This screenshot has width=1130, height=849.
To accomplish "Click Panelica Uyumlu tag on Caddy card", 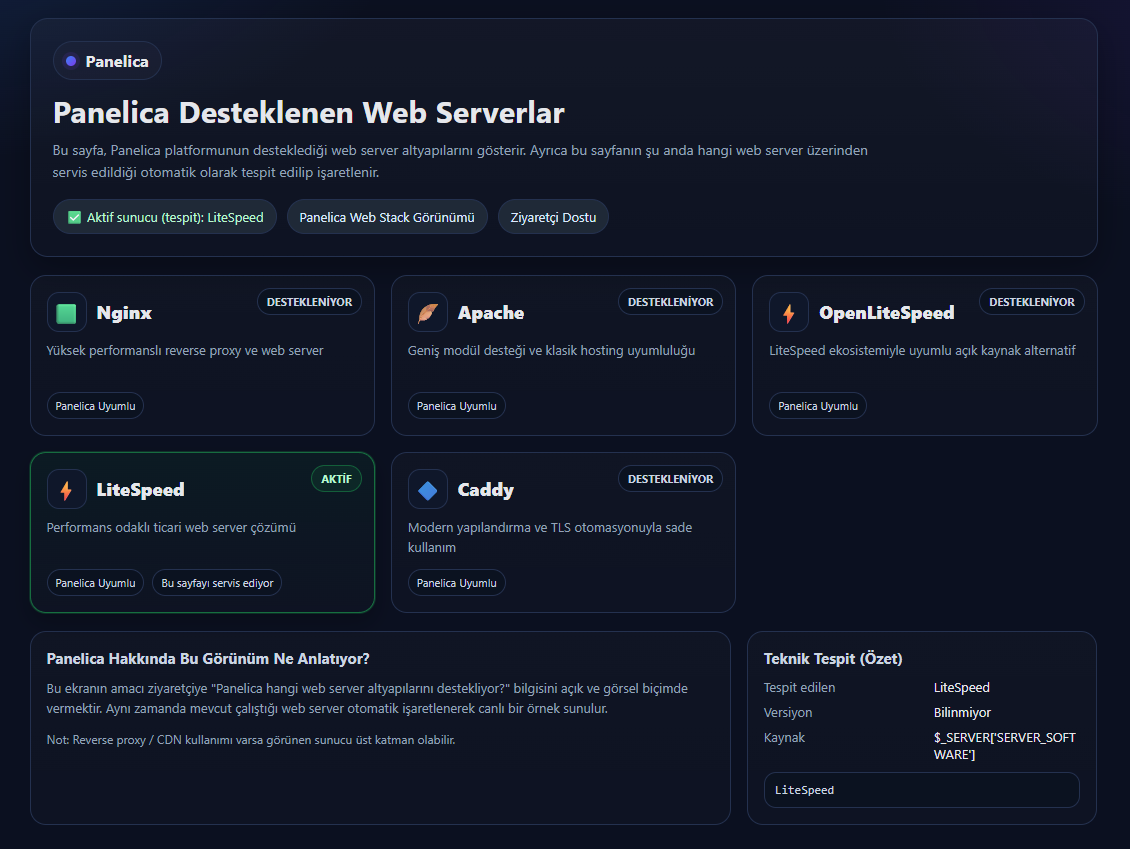I will pos(457,583).
